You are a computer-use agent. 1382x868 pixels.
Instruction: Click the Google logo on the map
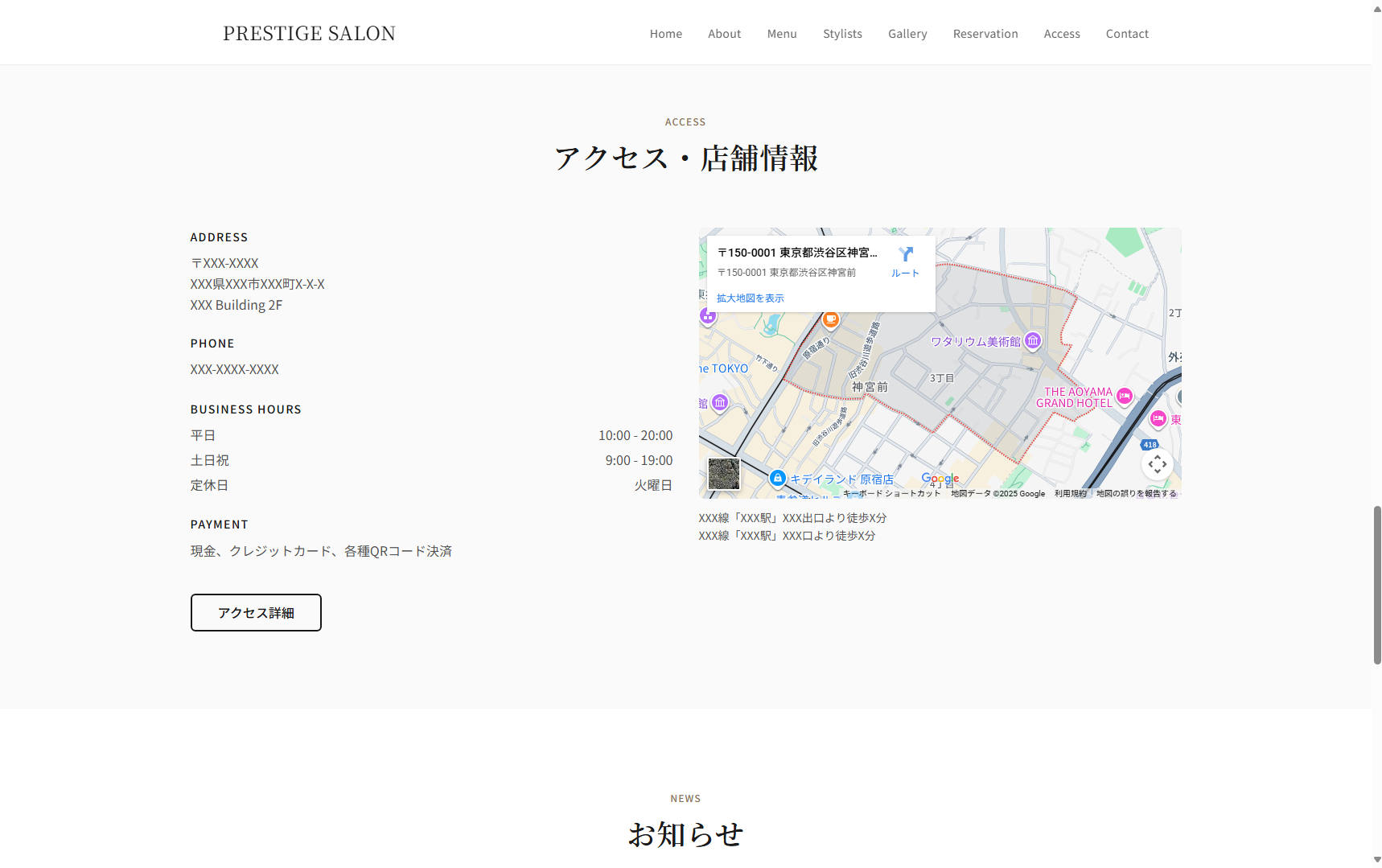940,478
